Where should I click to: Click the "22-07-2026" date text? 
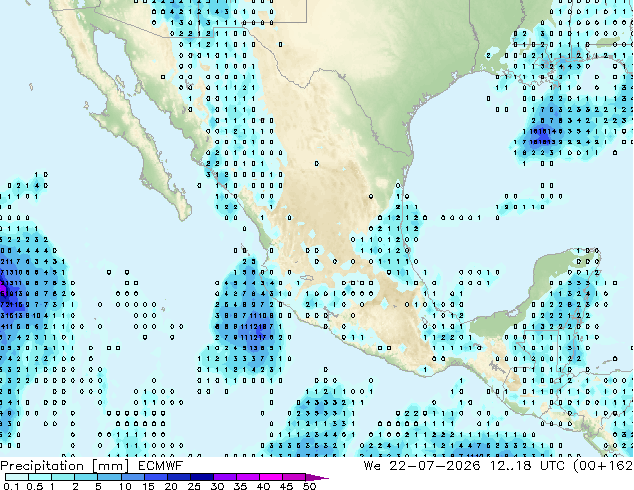click(435, 466)
